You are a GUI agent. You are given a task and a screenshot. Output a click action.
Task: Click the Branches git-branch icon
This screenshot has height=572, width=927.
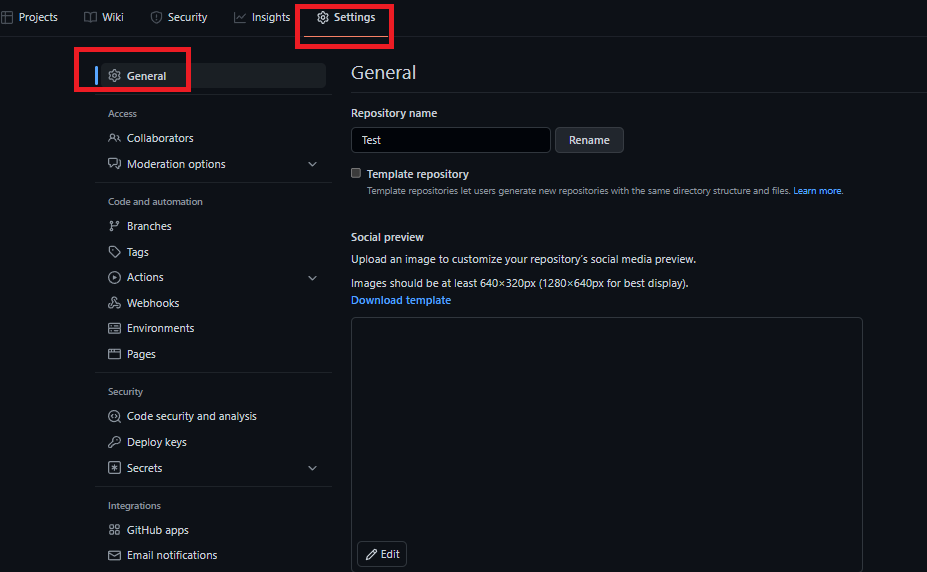click(114, 226)
